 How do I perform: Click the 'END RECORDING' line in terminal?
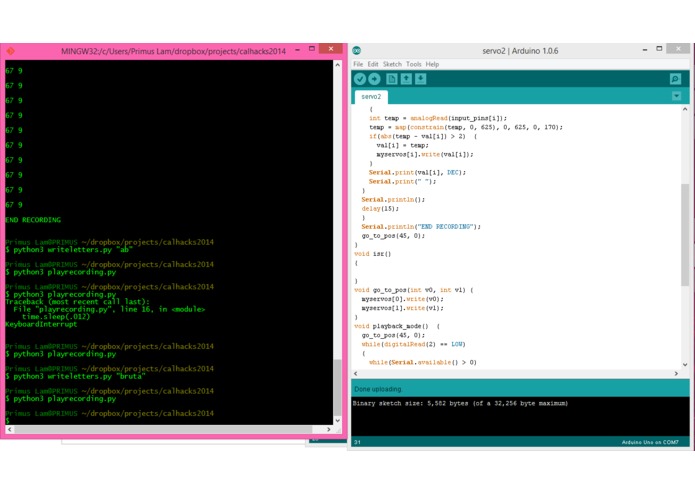(x=33, y=220)
